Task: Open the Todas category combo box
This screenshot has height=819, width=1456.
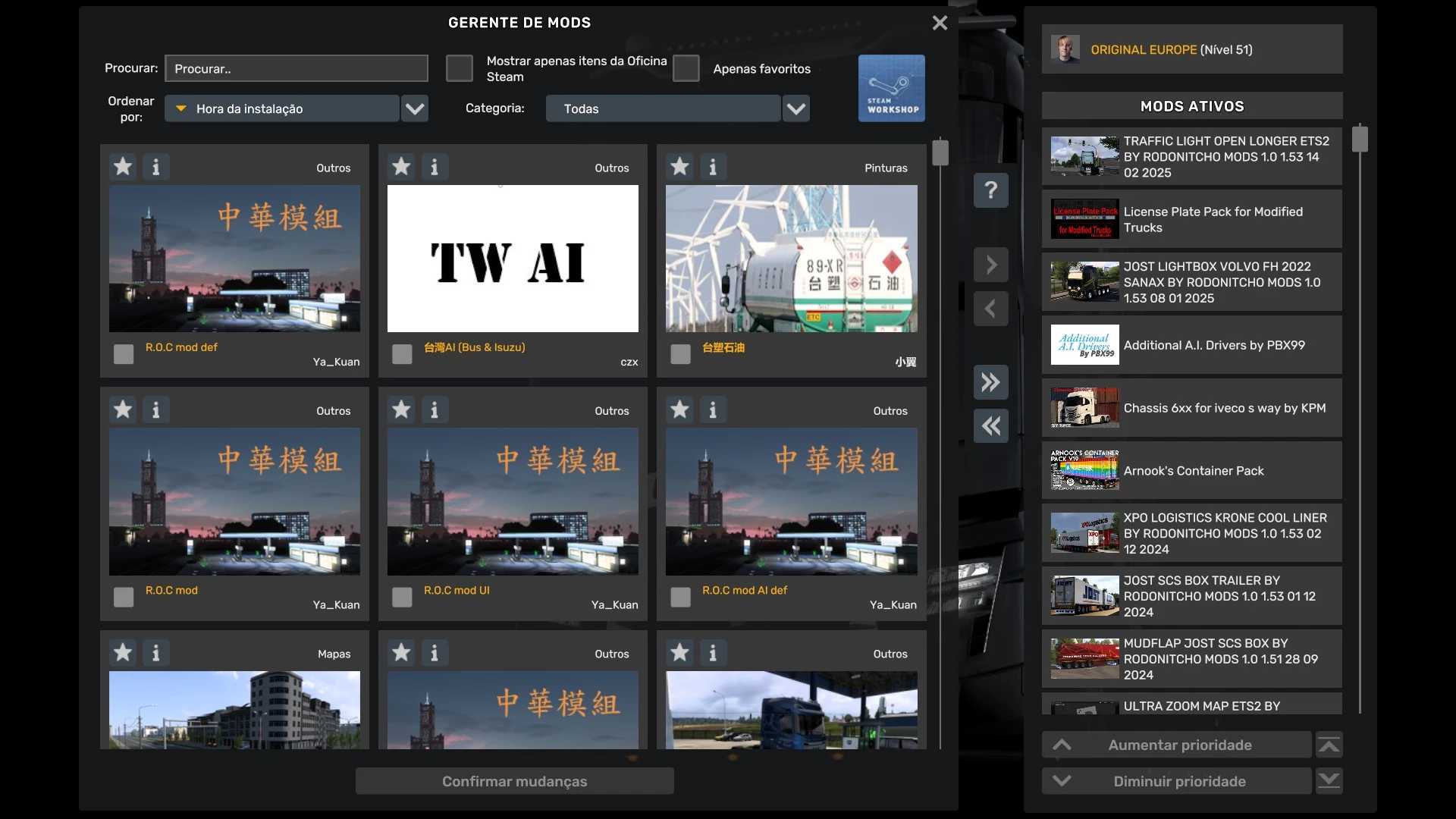Action: [662, 108]
